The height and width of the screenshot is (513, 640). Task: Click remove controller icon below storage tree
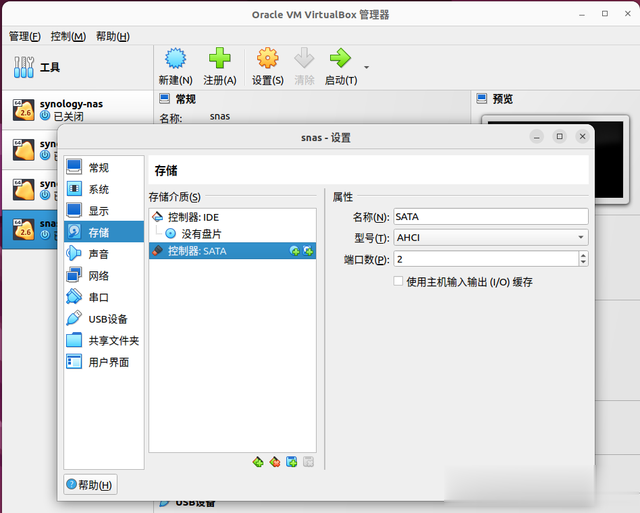click(x=275, y=462)
